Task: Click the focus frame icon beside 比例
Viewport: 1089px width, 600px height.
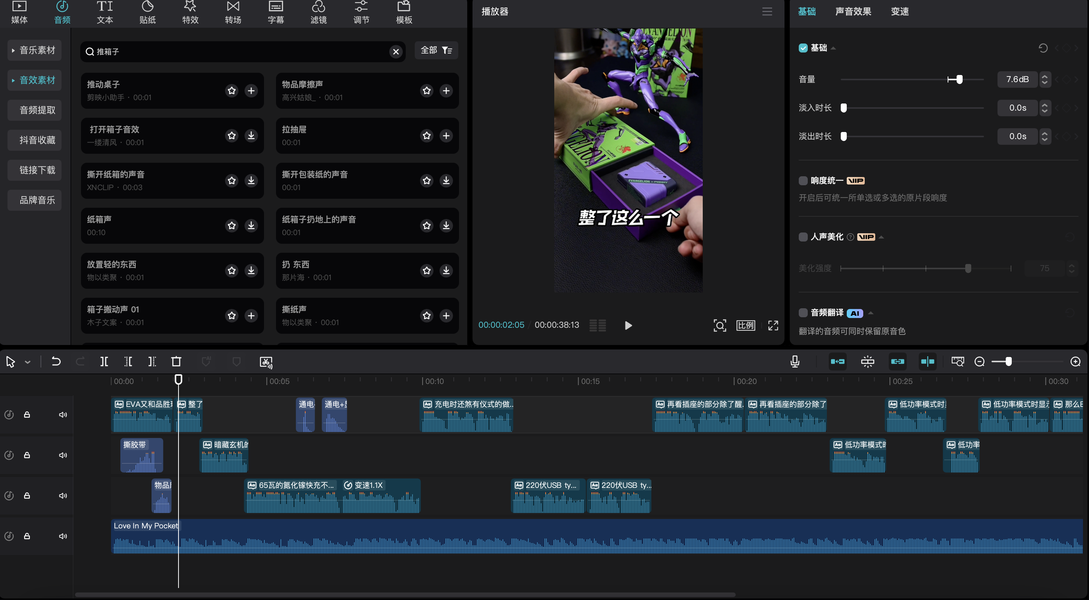Action: click(720, 325)
